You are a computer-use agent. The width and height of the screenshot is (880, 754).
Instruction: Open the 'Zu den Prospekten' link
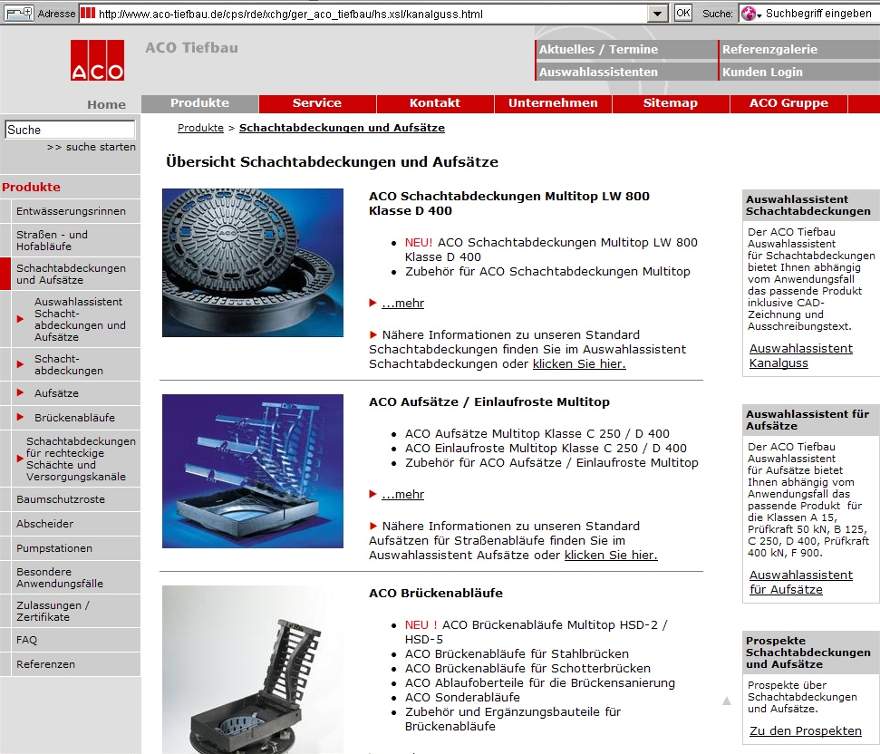click(805, 731)
